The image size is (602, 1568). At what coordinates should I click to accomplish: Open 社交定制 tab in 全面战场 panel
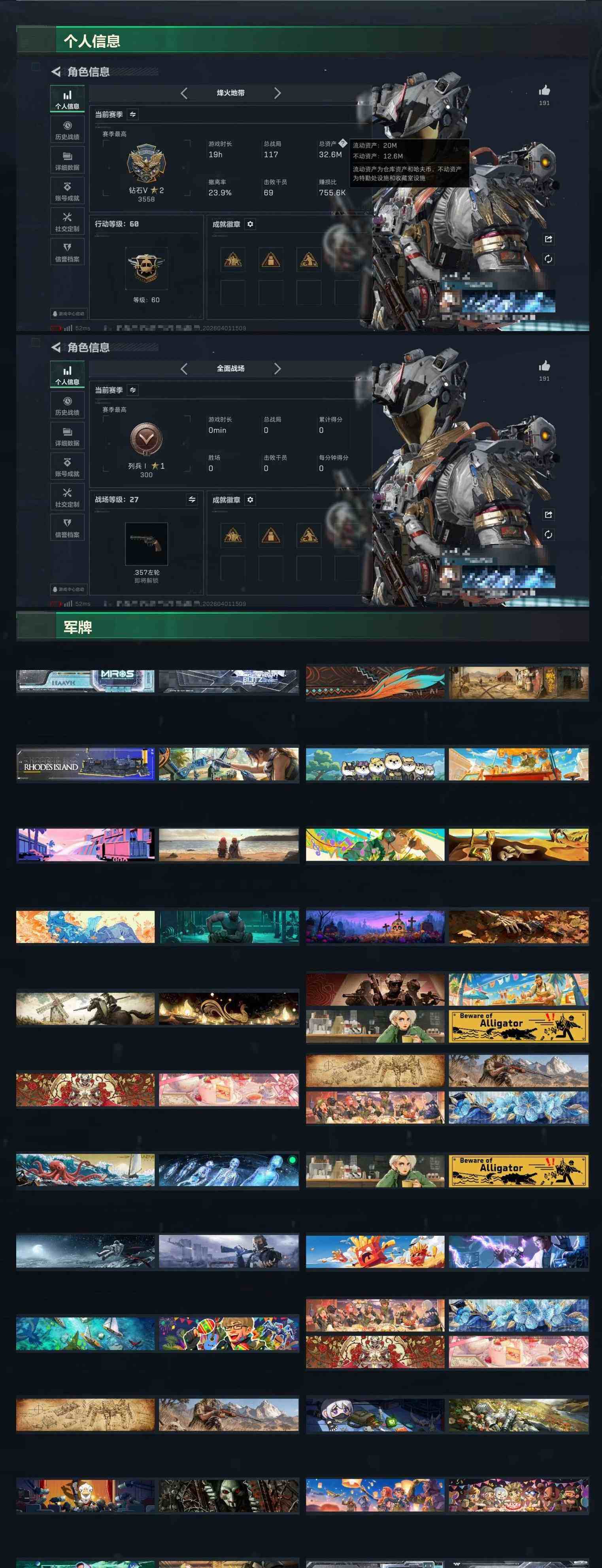[67, 497]
